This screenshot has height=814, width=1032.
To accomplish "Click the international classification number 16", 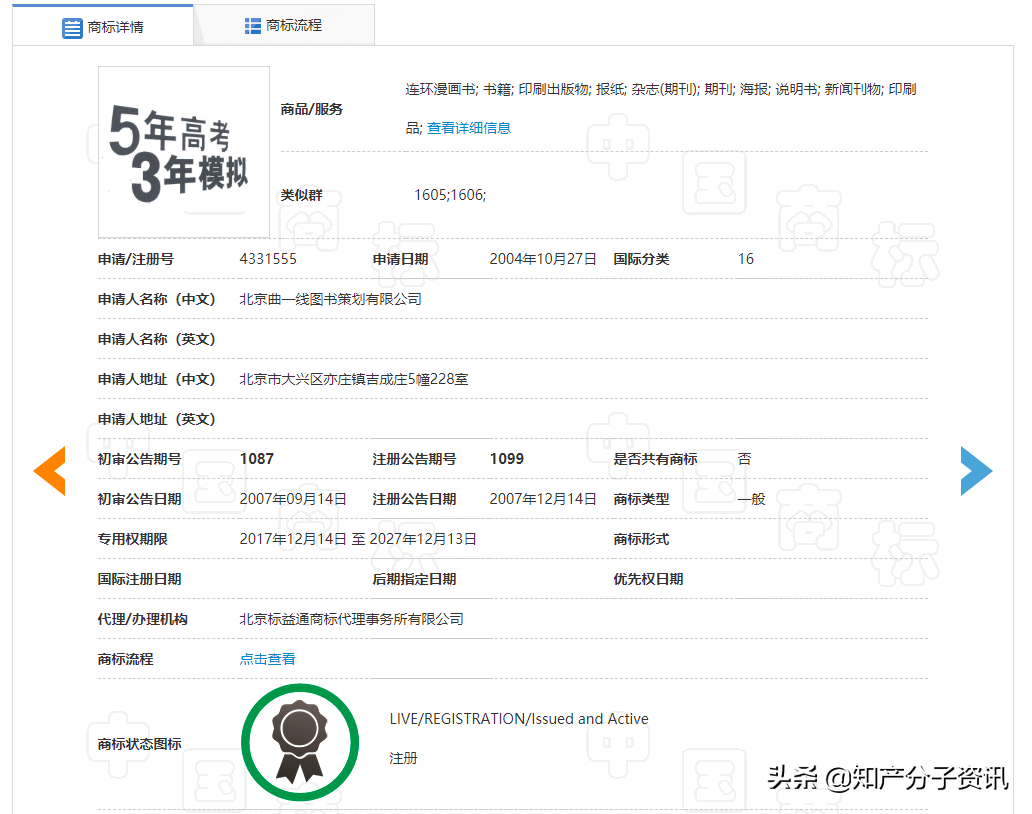I will [745, 258].
